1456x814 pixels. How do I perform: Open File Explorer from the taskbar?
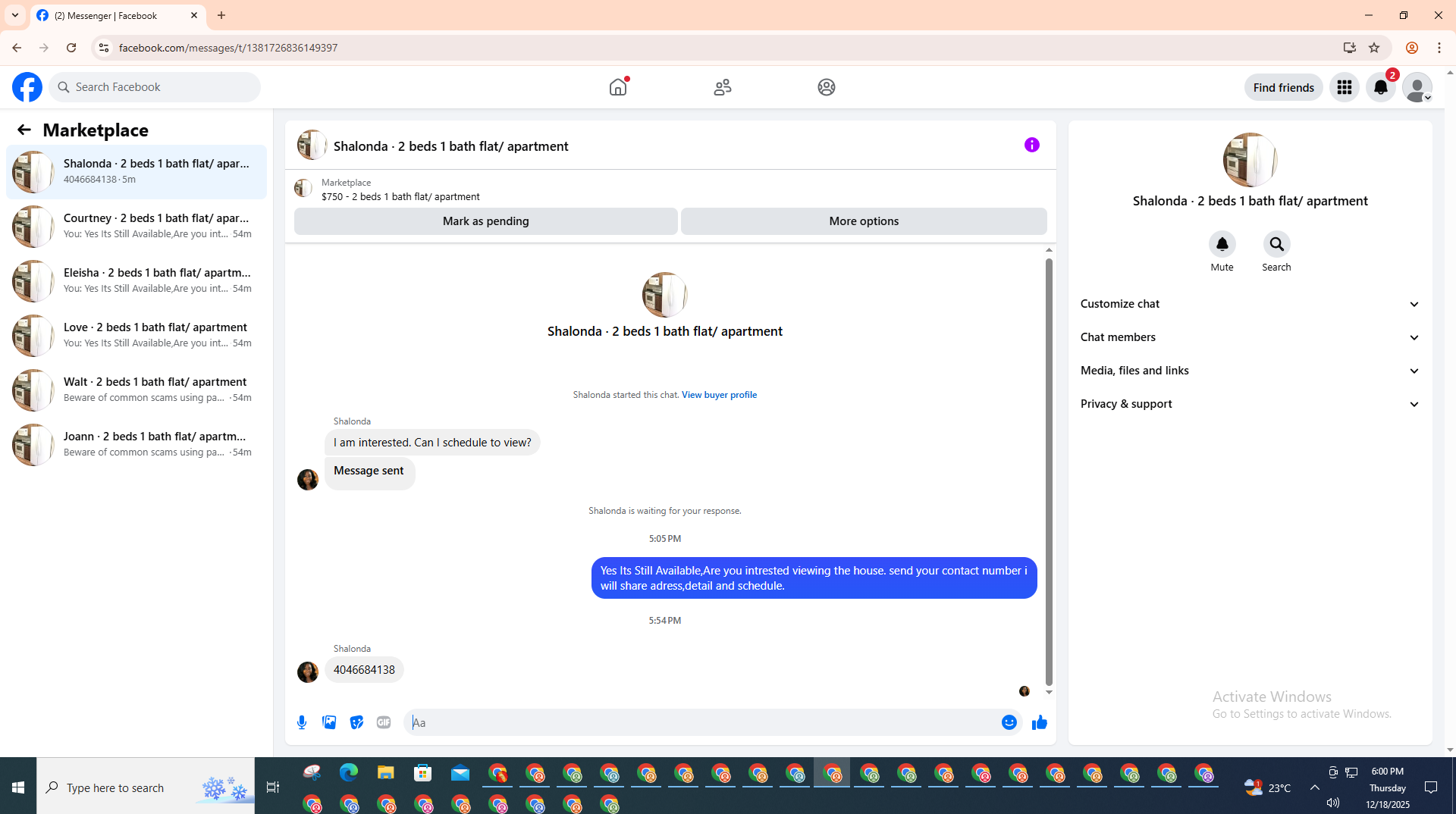click(x=386, y=772)
